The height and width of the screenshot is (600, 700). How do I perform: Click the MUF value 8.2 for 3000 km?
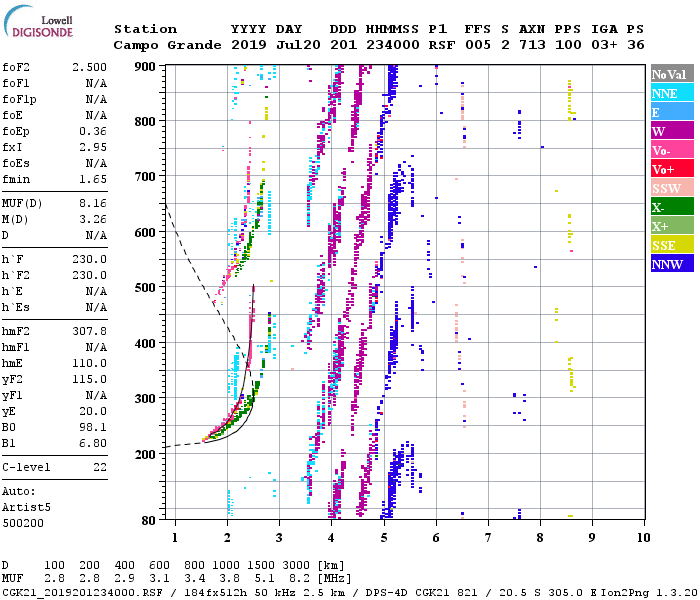(x=299, y=579)
